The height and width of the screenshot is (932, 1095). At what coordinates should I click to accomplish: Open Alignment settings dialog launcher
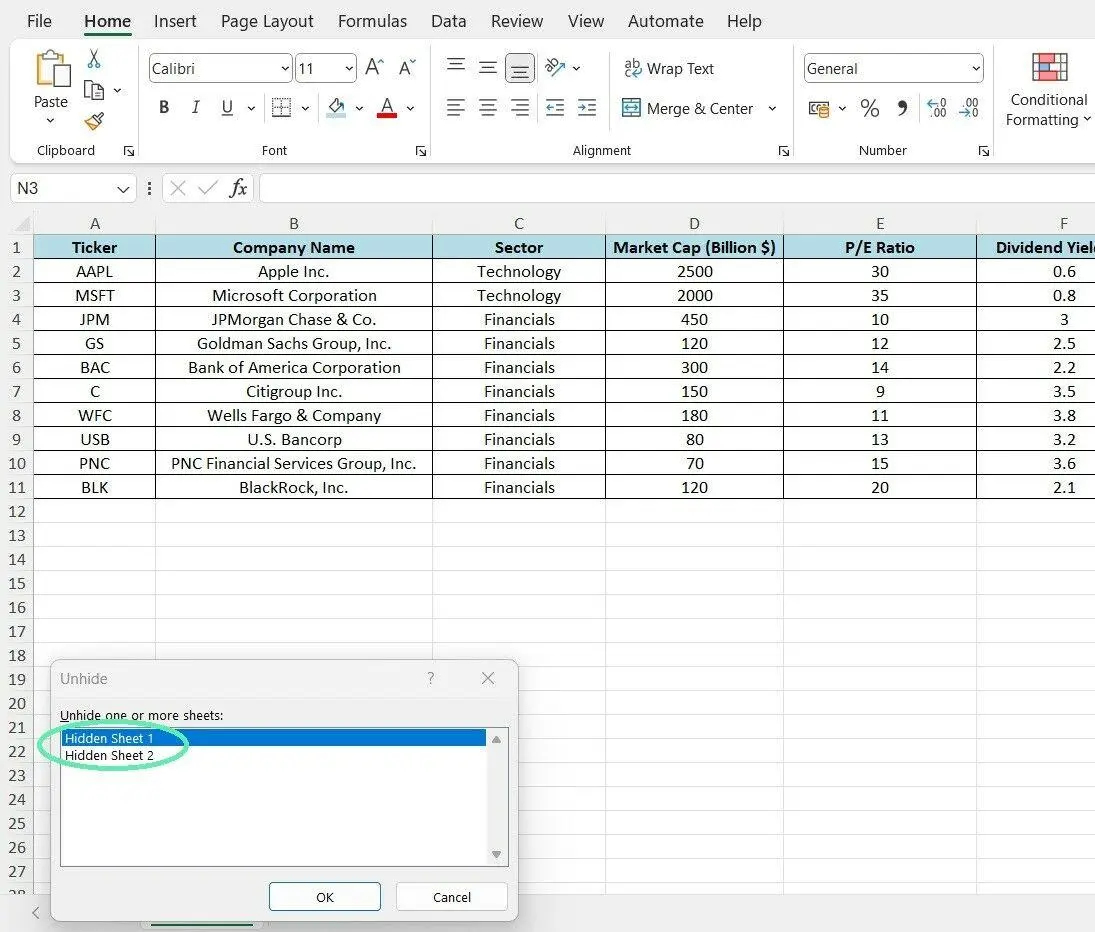(784, 151)
